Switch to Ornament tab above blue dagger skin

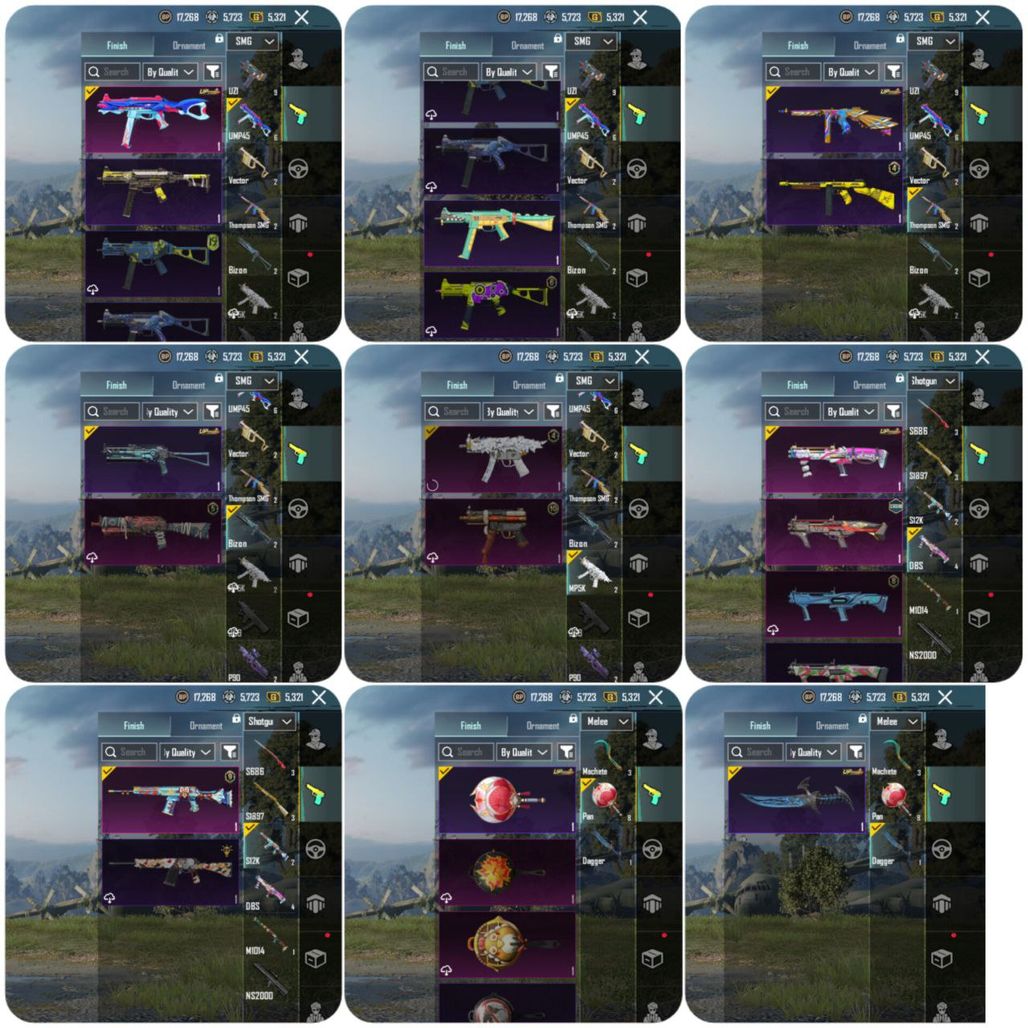pyautogui.click(x=832, y=725)
